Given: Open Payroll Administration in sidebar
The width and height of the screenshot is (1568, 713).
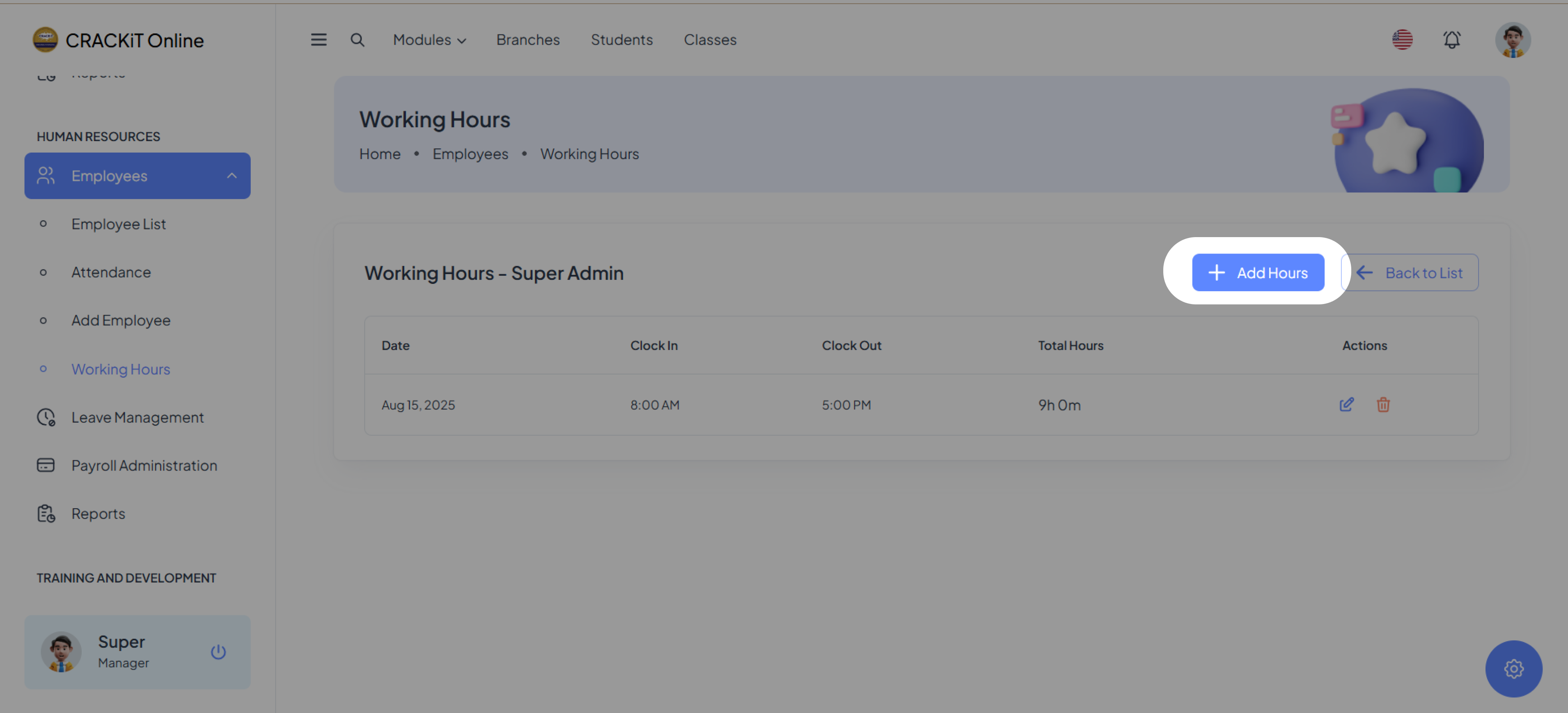Looking at the screenshot, I should pos(144,465).
